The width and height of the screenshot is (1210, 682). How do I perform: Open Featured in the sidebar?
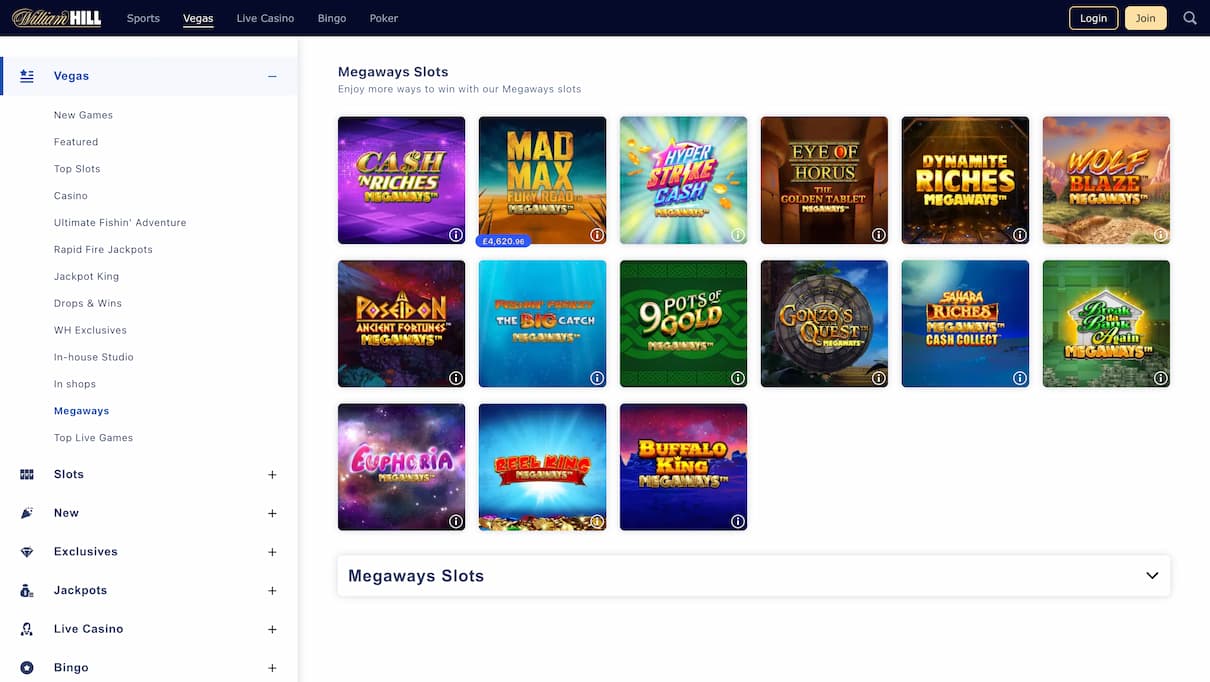(76, 142)
